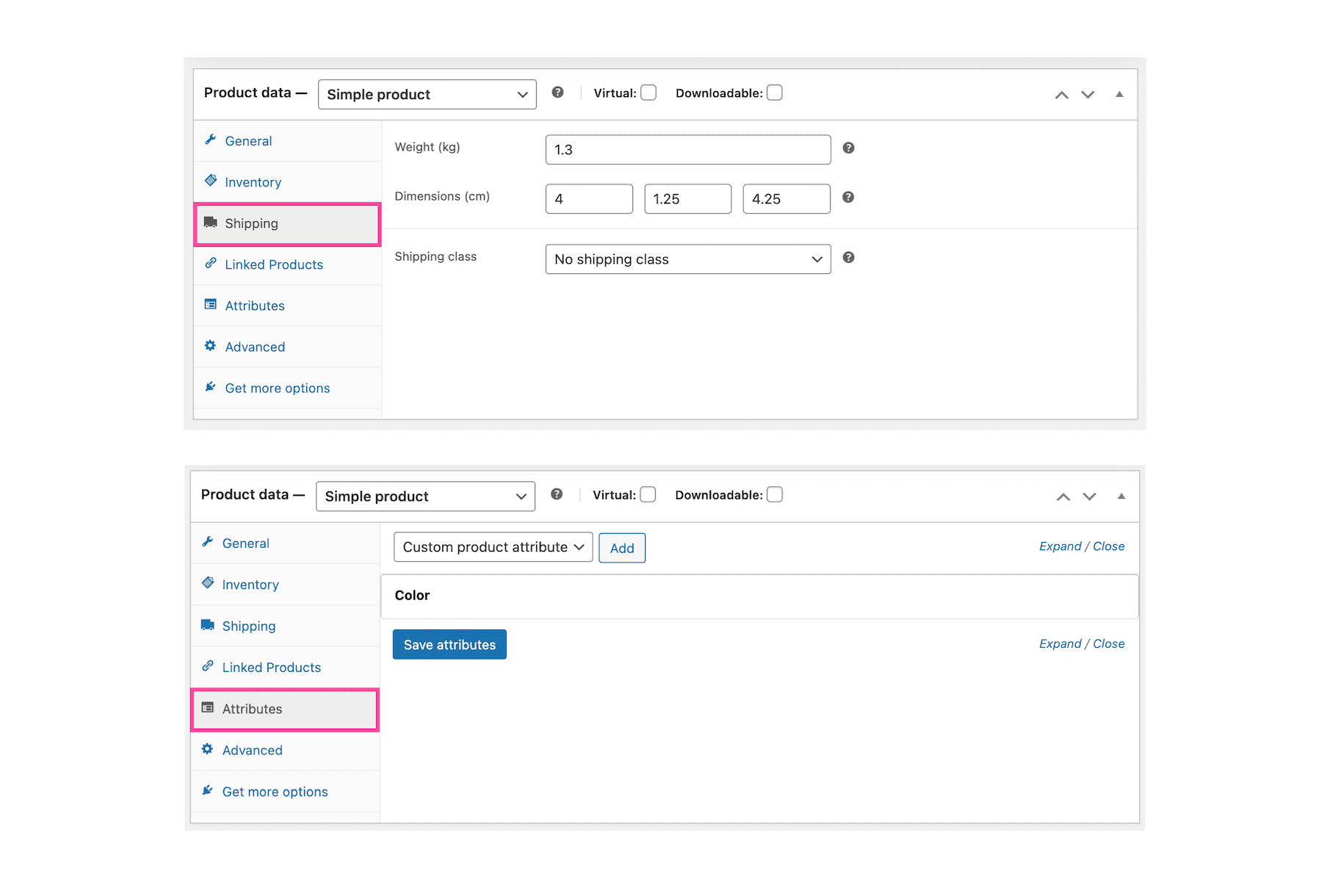Click the Get more options icon
Screen dimensions: 1322x896
(x=211, y=386)
